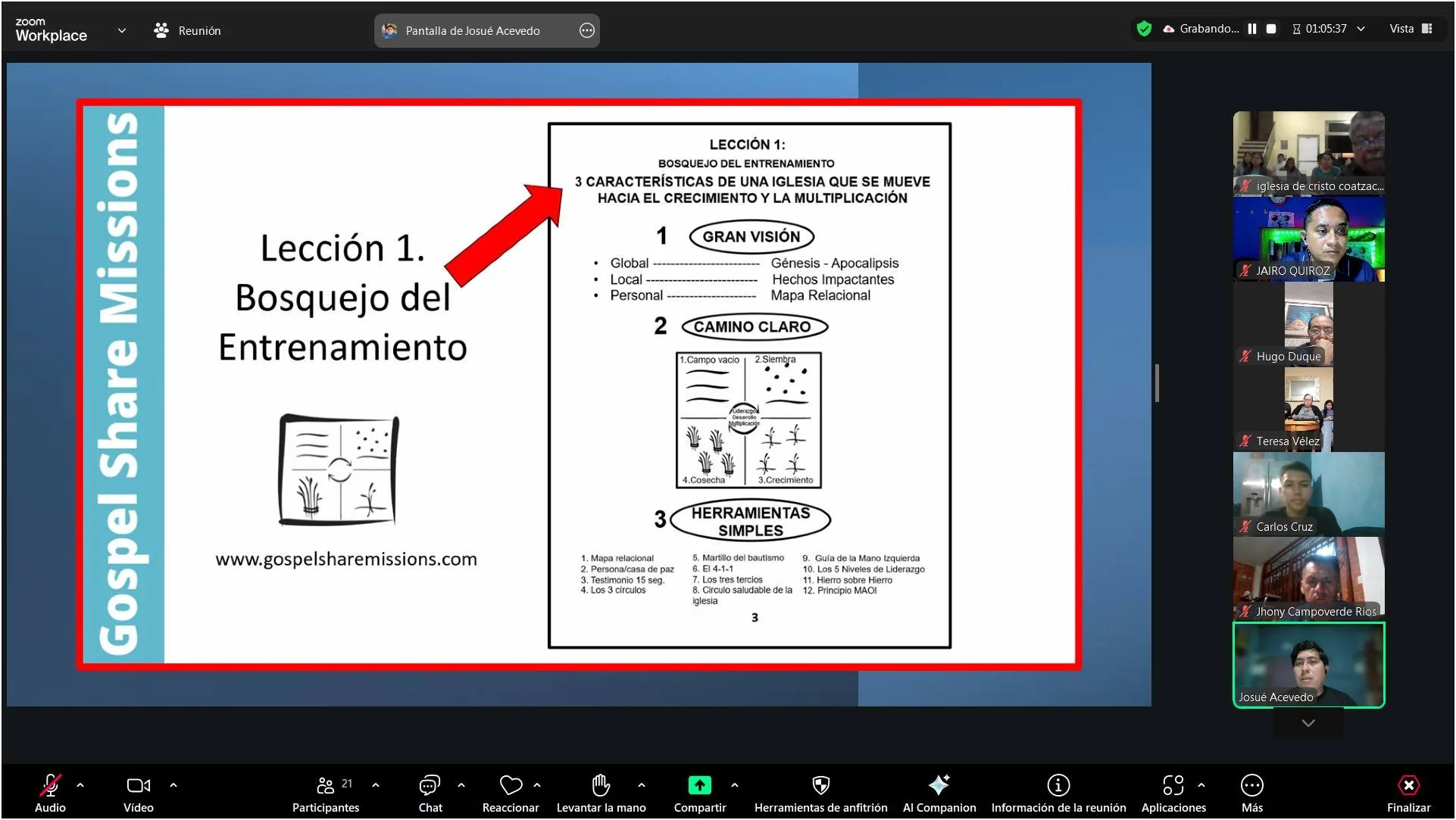The height and width of the screenshot is (820, 1456).
Task: Click the Finalizar meeting button
Action: click(1408, 786)
